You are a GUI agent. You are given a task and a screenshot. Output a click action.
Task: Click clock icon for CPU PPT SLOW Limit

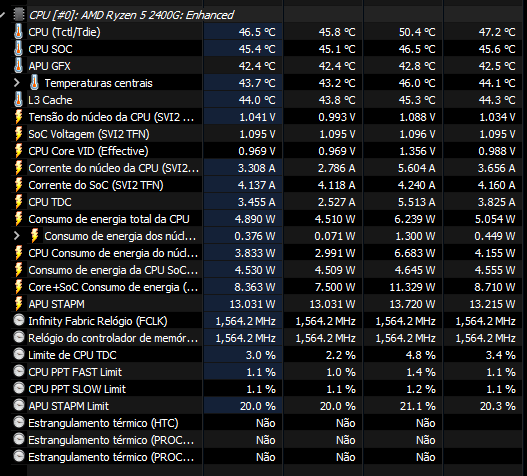click(x=19, y=388)
